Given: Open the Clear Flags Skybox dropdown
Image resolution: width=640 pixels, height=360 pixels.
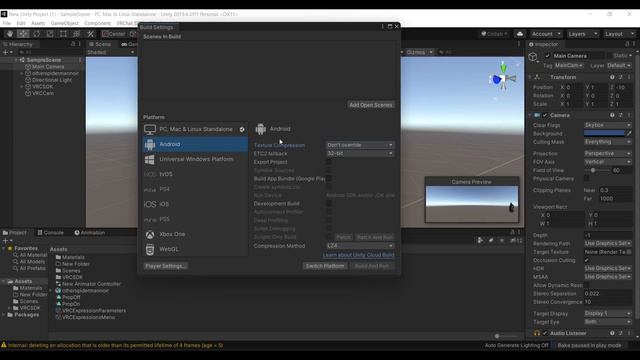Looking at the screenshot, I should [608, 125].
